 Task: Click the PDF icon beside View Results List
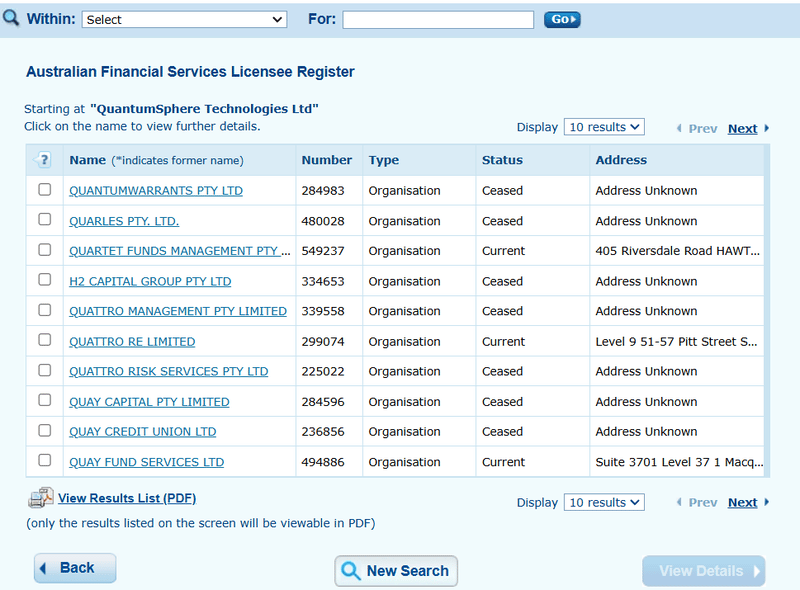[40, 498]
